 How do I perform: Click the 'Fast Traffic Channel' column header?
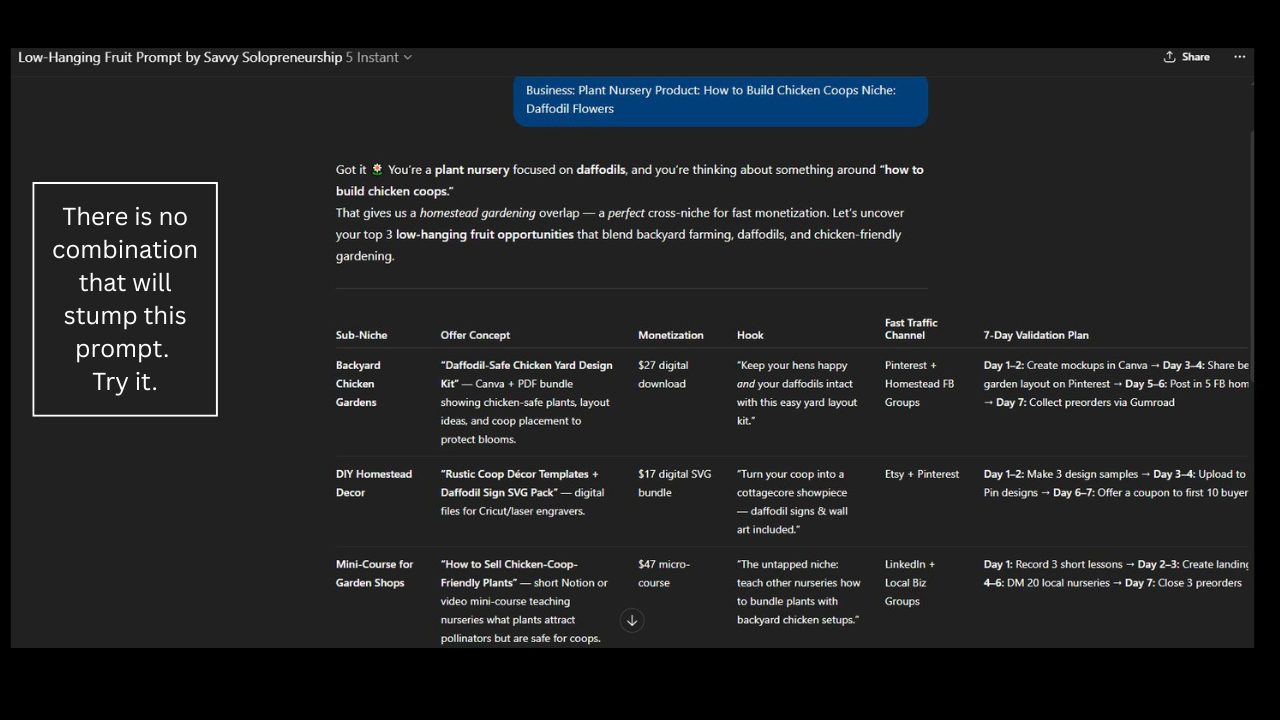[x=911, y=329]
